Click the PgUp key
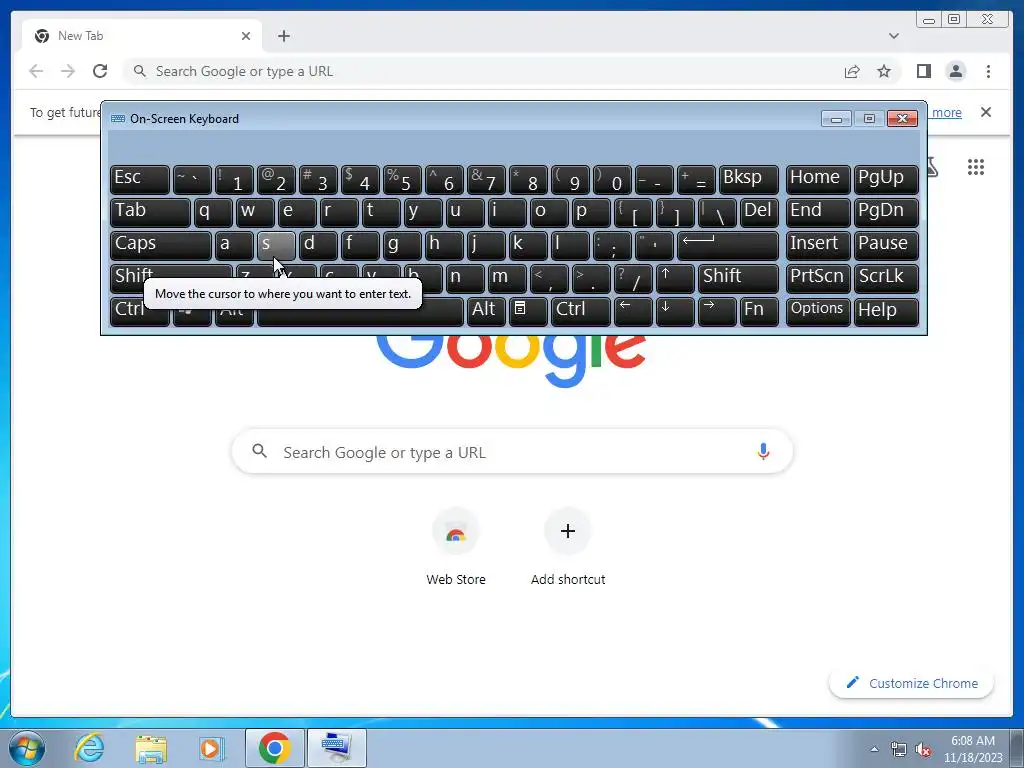 pyautogui.click(x=886, y=179)
